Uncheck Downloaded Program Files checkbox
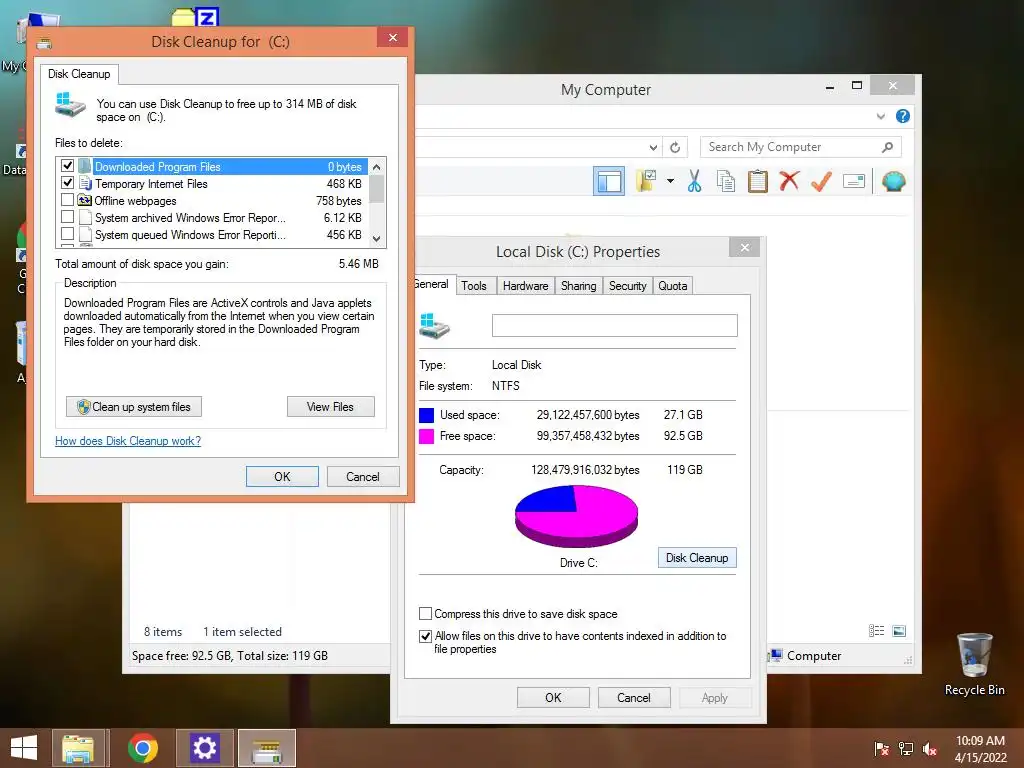Image resolution: width=1024 pixels, height=768 pixels. pos(67,166)
